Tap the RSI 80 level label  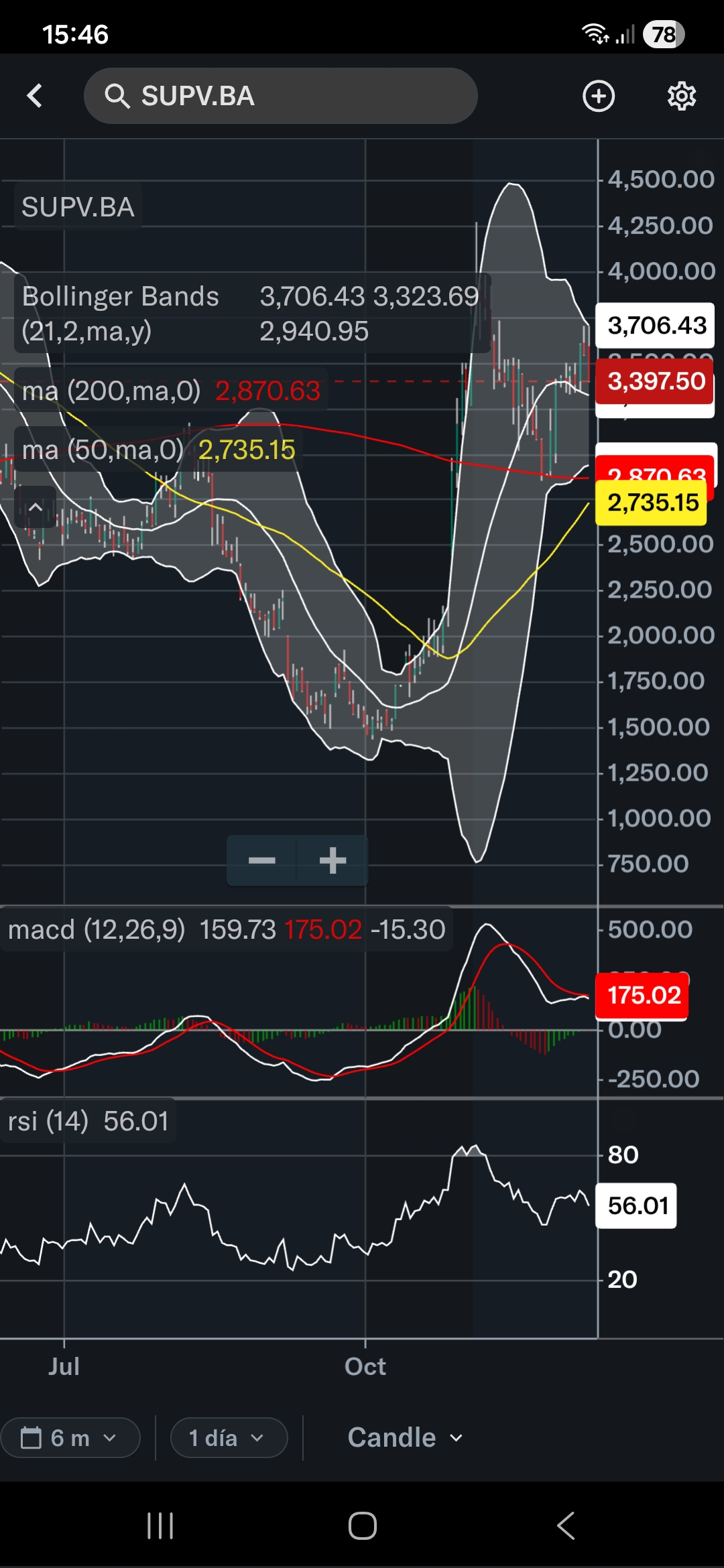click(x=623, y=1155)
